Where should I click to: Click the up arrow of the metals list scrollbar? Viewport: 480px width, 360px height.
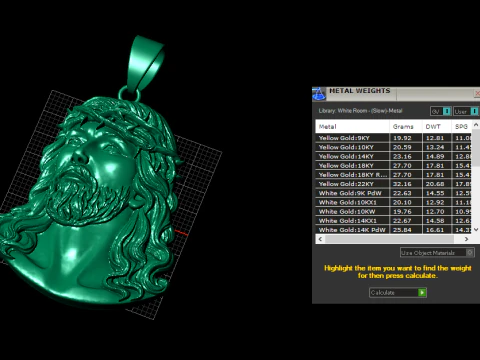476,124
